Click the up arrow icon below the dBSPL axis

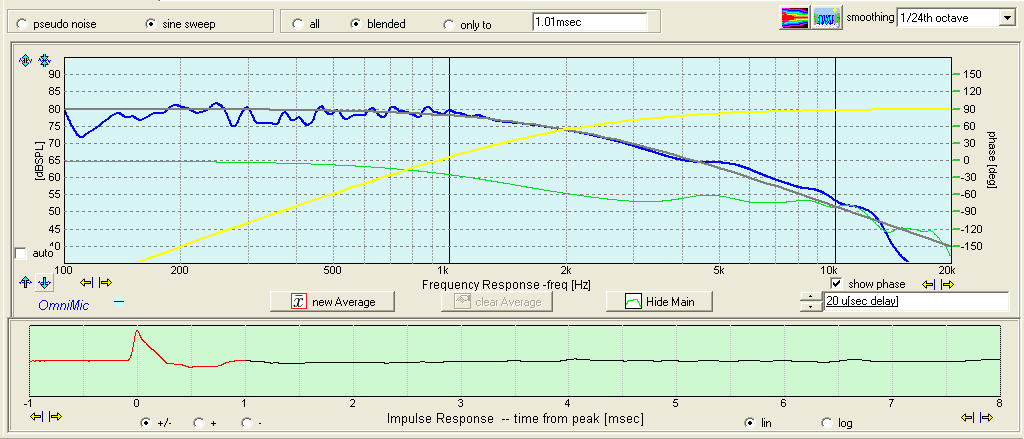tap(26, 283)
